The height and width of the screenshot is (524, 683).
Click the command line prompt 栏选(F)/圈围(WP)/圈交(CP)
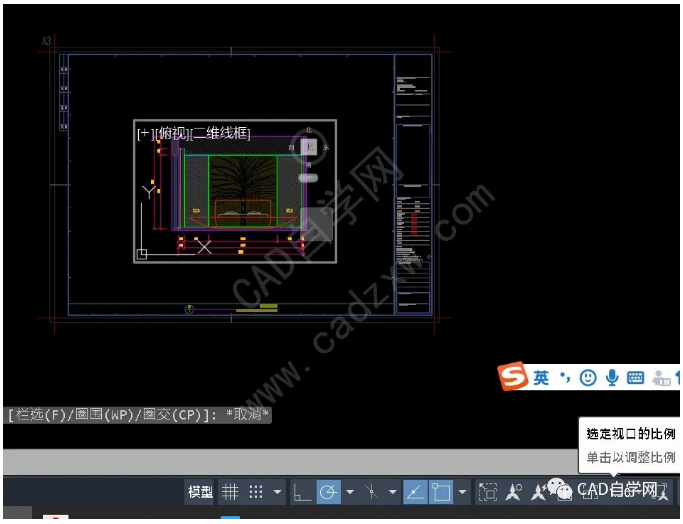[112, 415]
